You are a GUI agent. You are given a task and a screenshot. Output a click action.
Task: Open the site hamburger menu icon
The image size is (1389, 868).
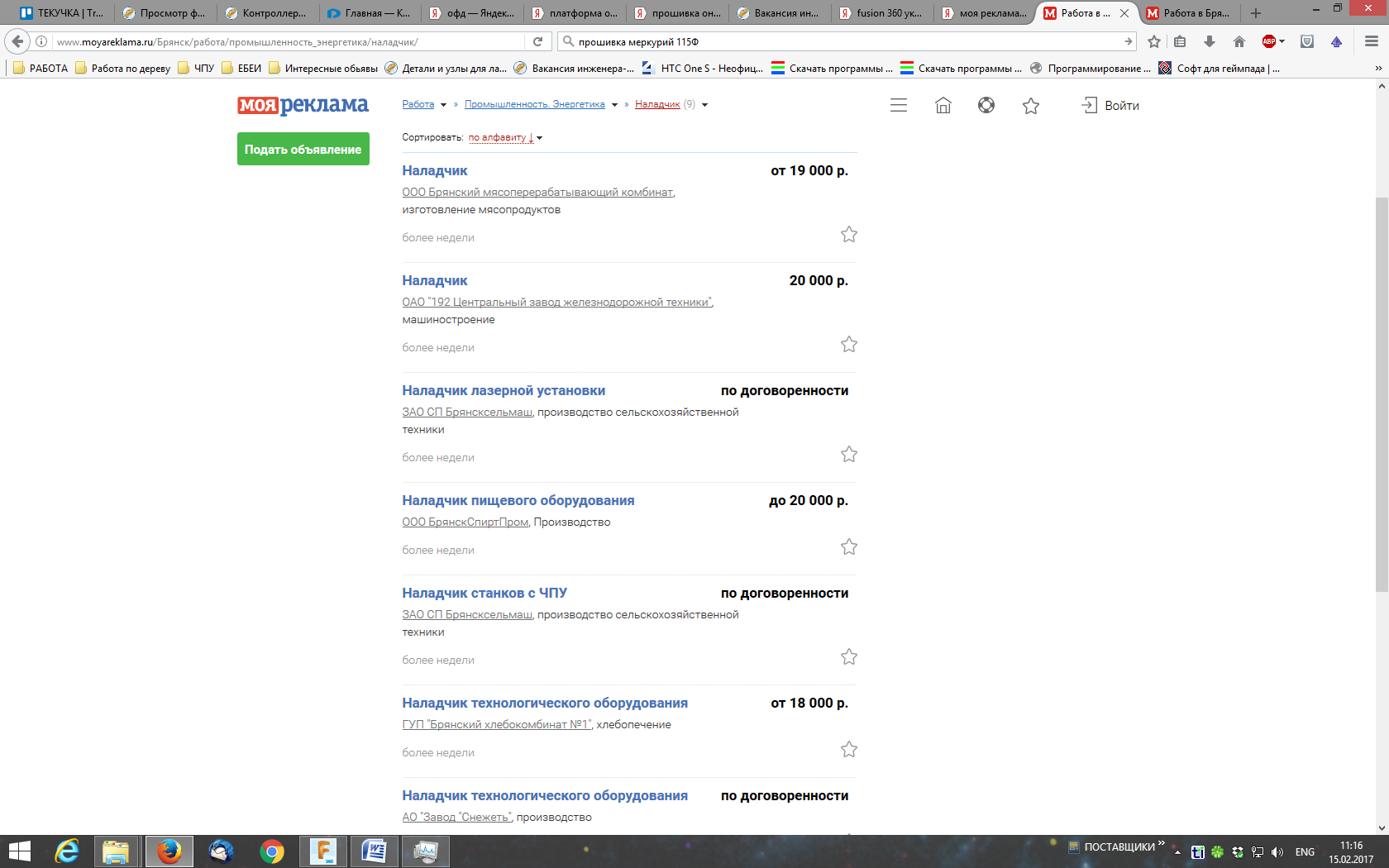pyautogui.click(x=899, y=105)
